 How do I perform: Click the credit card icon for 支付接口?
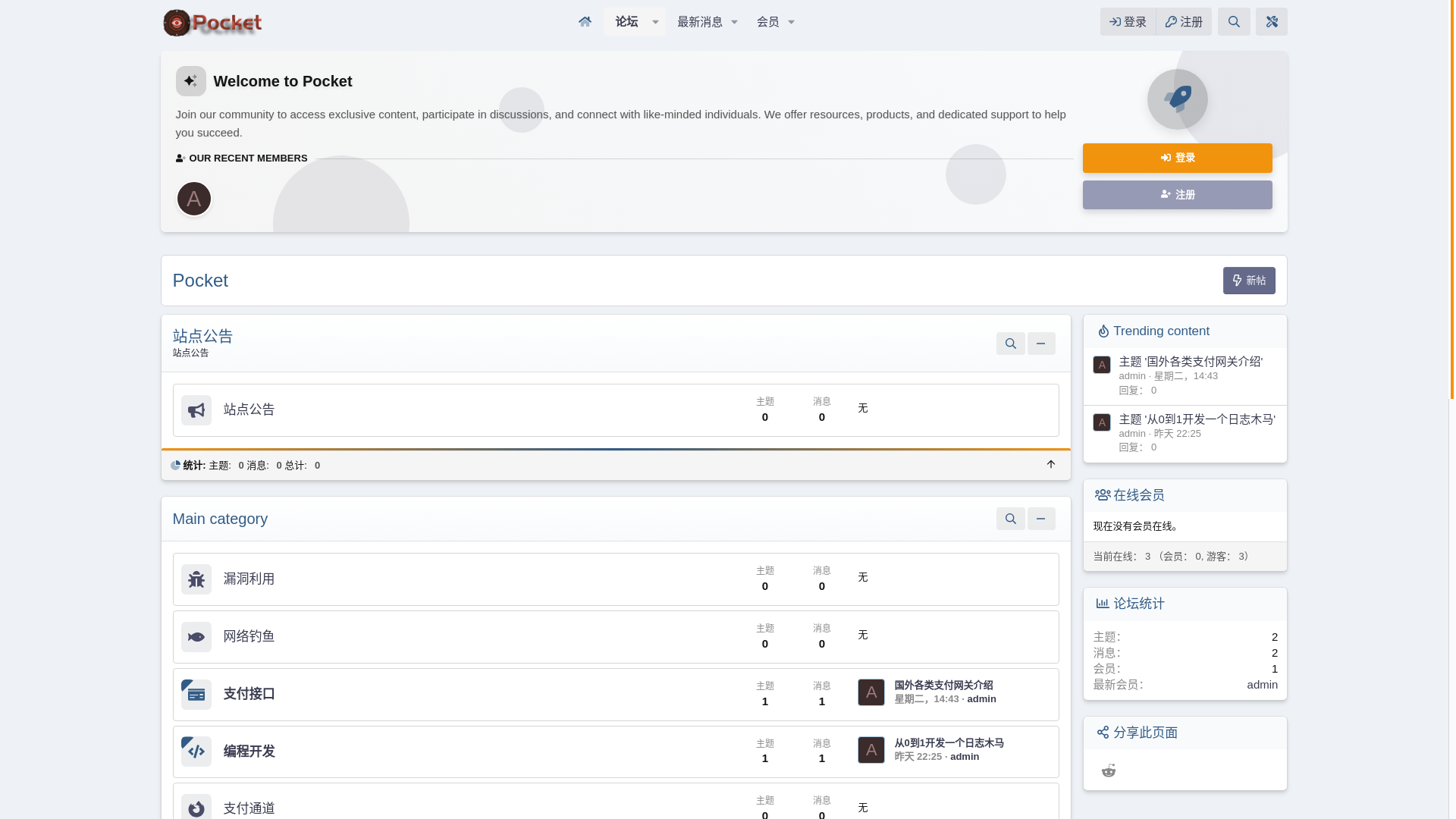pyautogui.click(x=196, y=695)
